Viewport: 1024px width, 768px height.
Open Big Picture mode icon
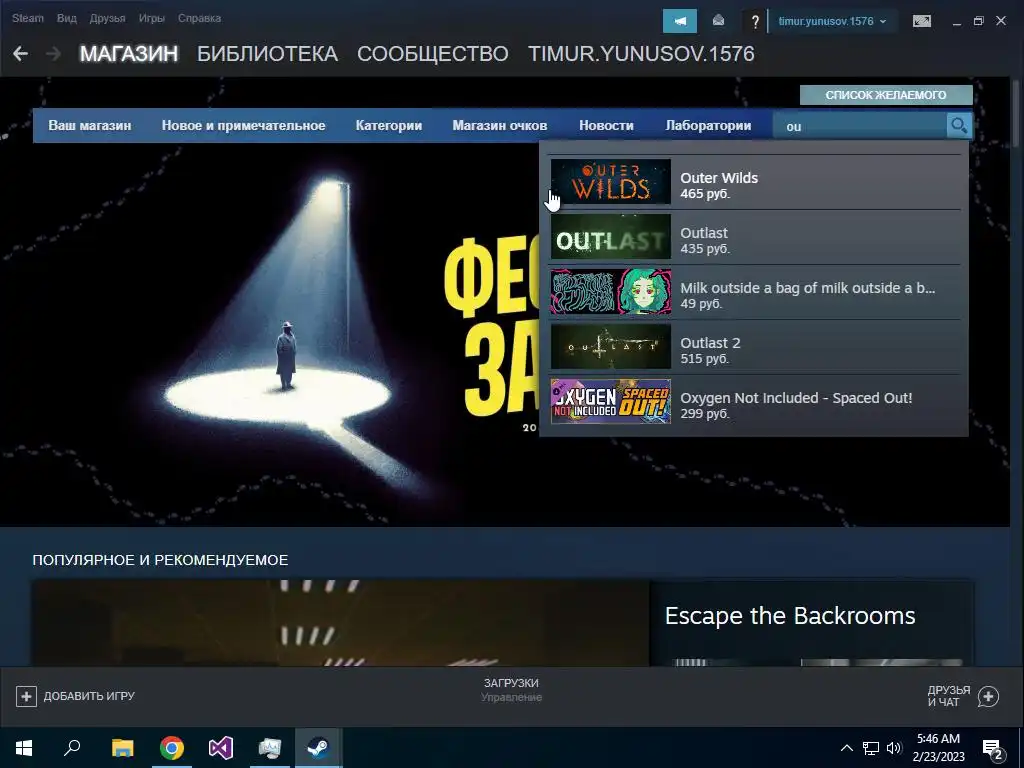coord(921,21)
